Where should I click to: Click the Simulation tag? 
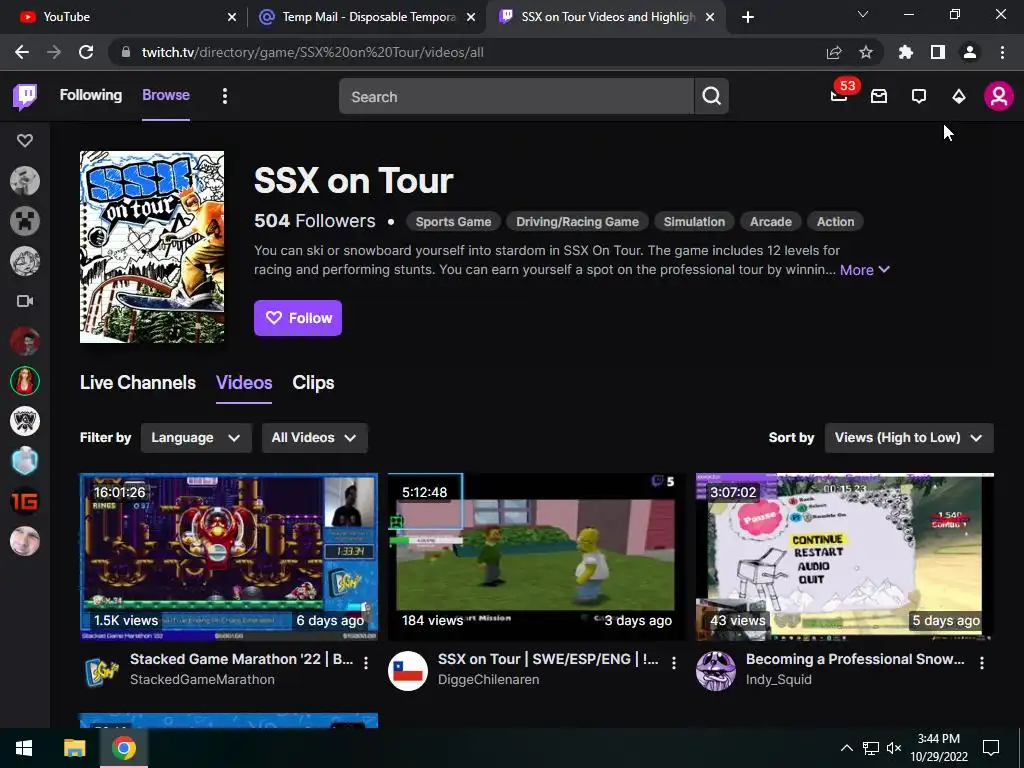(694, 222)
